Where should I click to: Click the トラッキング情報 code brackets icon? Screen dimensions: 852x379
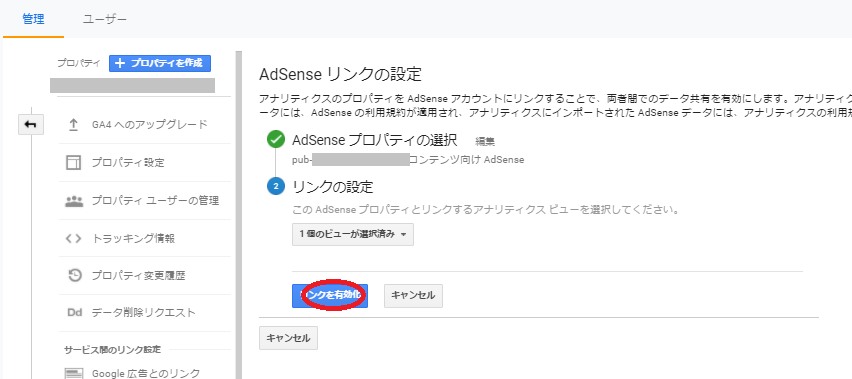point(73,238)
